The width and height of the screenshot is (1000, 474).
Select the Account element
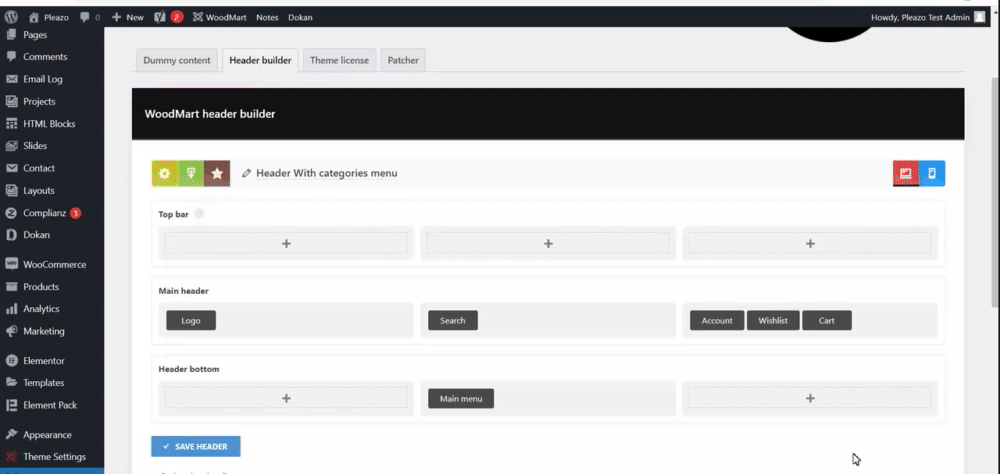[717, 320]
